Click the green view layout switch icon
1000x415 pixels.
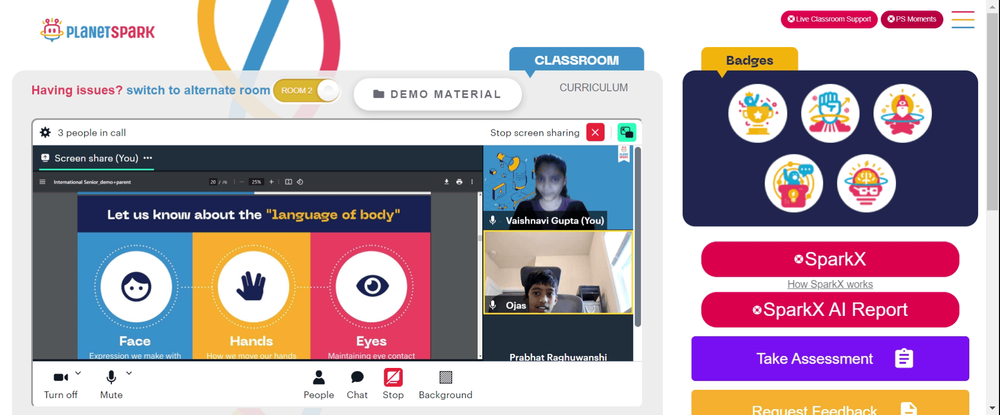pos(627,133)
